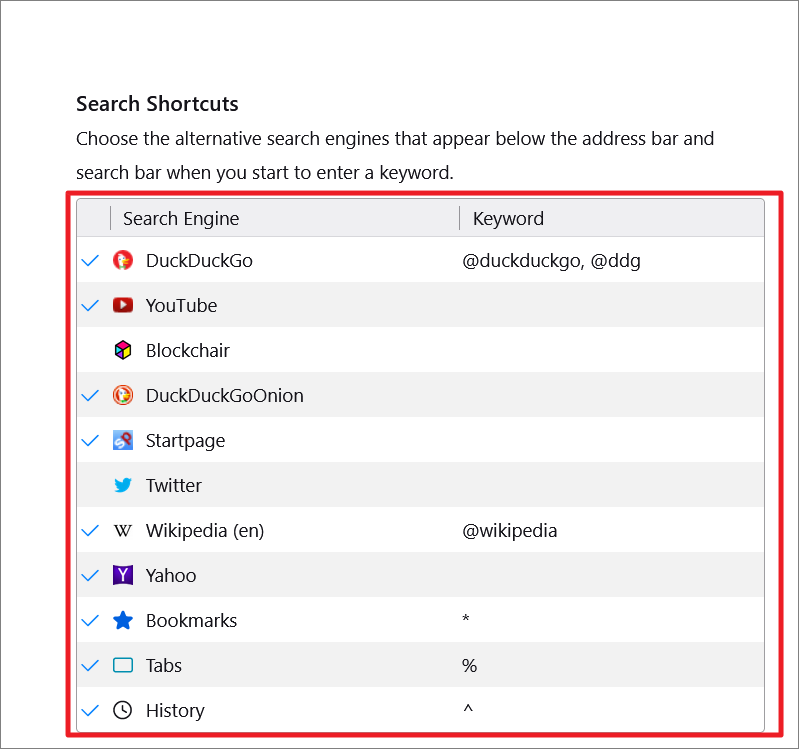Screen dimensions: 799x749
Task: Click the Blockchair cube icon
Action: (123, 350)
